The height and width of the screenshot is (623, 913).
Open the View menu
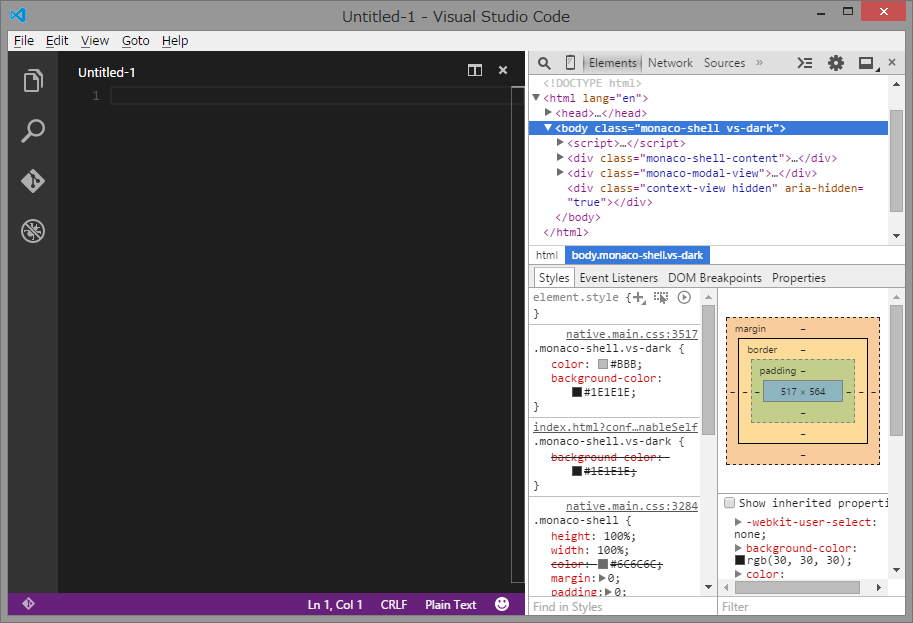[94, 41]
